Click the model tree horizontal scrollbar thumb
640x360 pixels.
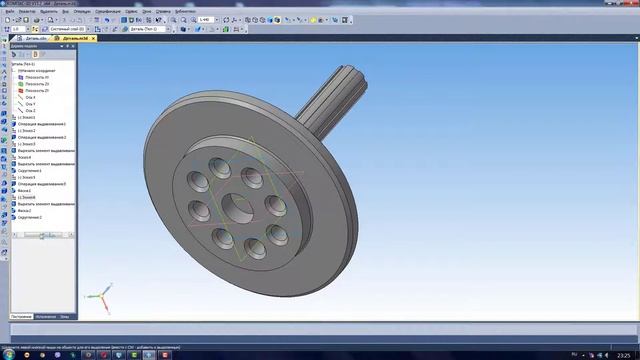pos(42,235)
